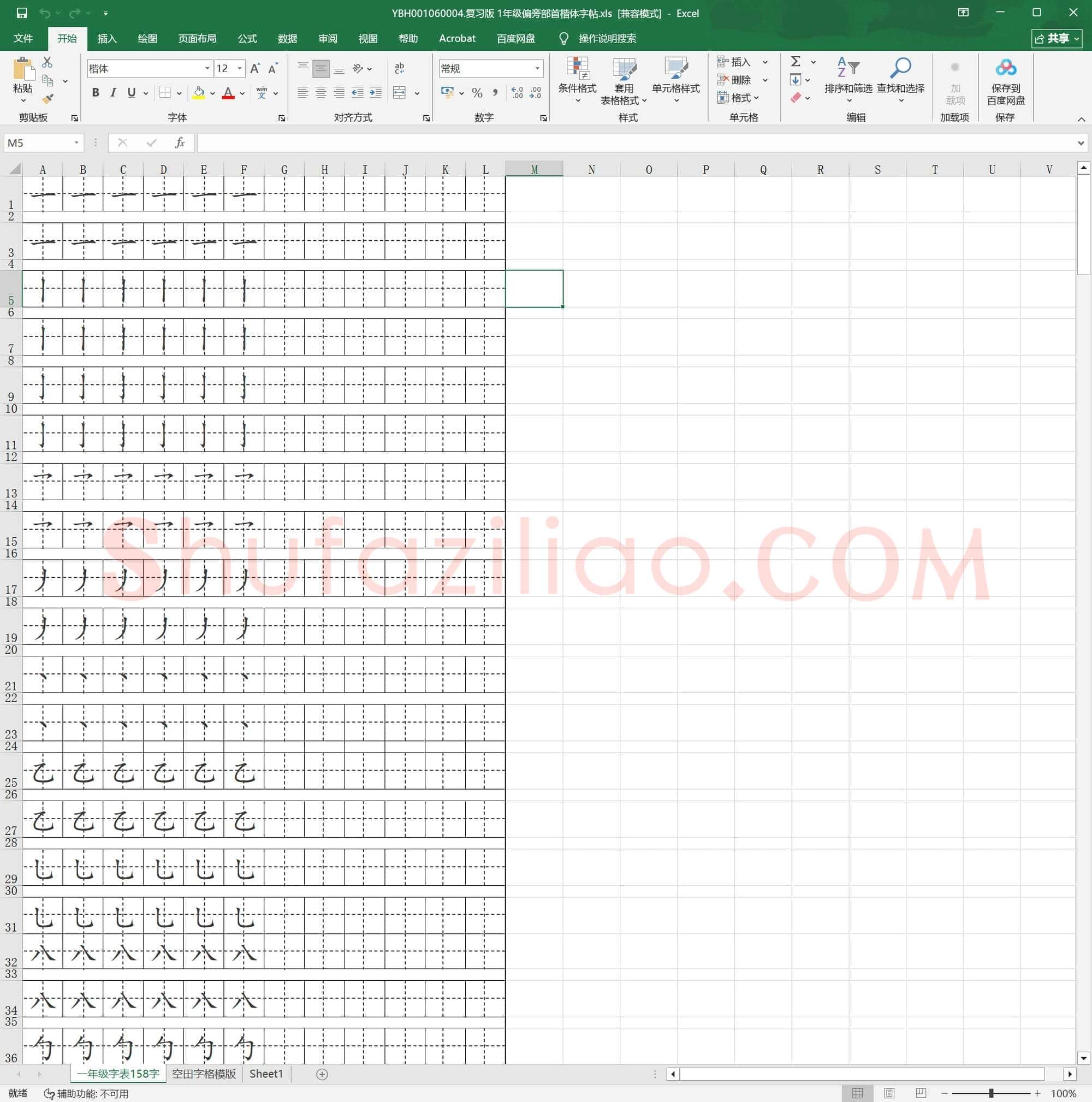Open Find and Select magnifier icon

pyautogui.click(x=900, y=68)
